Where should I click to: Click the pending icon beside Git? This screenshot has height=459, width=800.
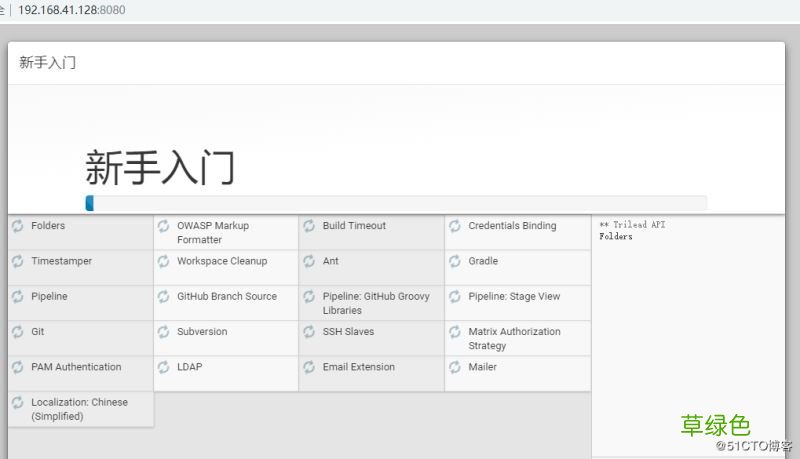coord(18,332)
